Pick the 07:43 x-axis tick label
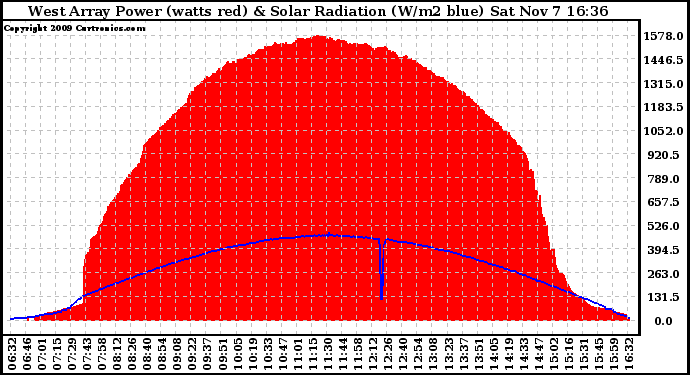Screen dimensions: 690x375 click(87, 354)
